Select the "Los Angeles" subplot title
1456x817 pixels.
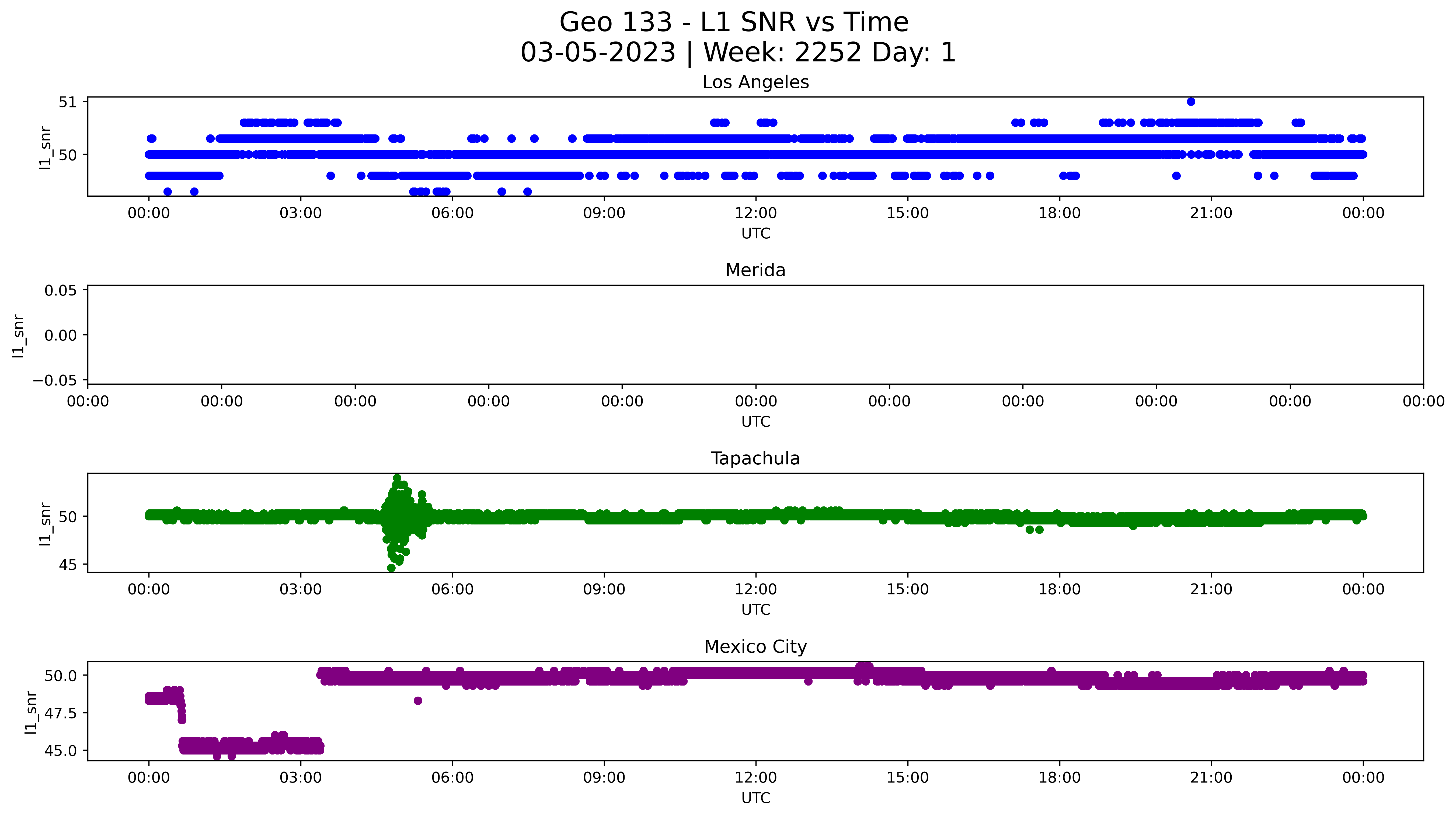[756, 82]
